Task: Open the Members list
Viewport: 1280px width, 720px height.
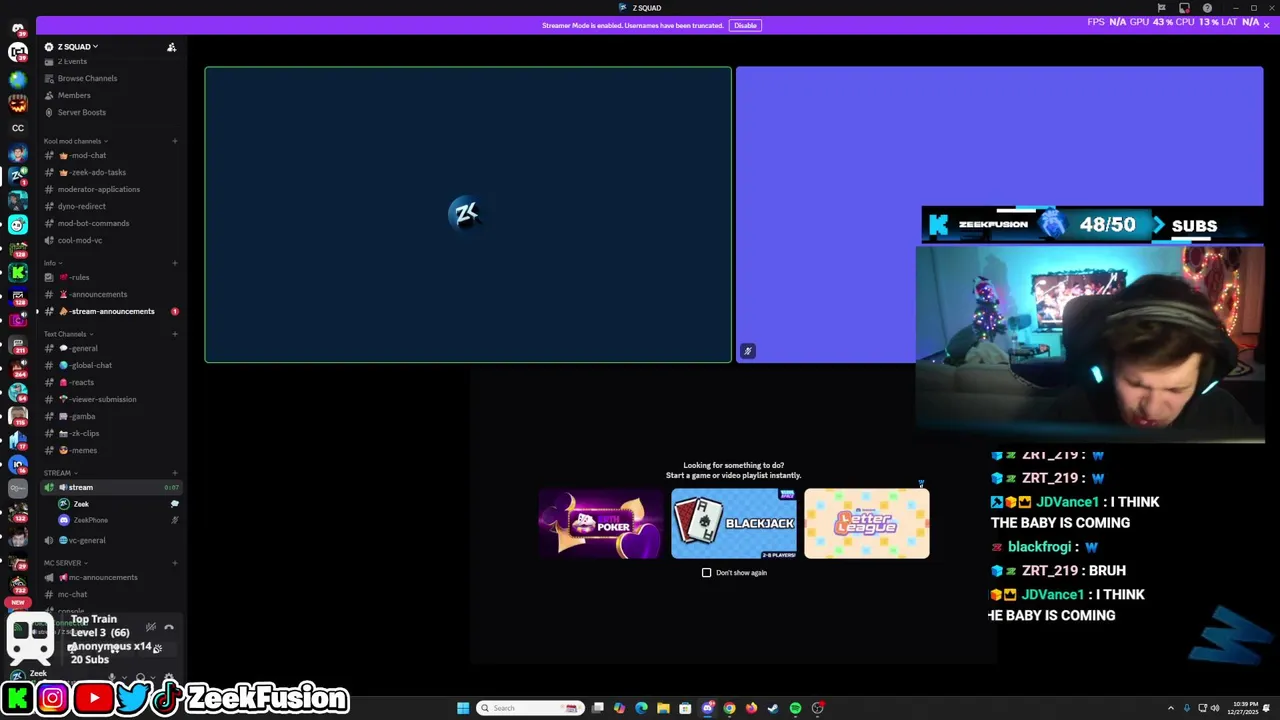Action: point(74,95)
